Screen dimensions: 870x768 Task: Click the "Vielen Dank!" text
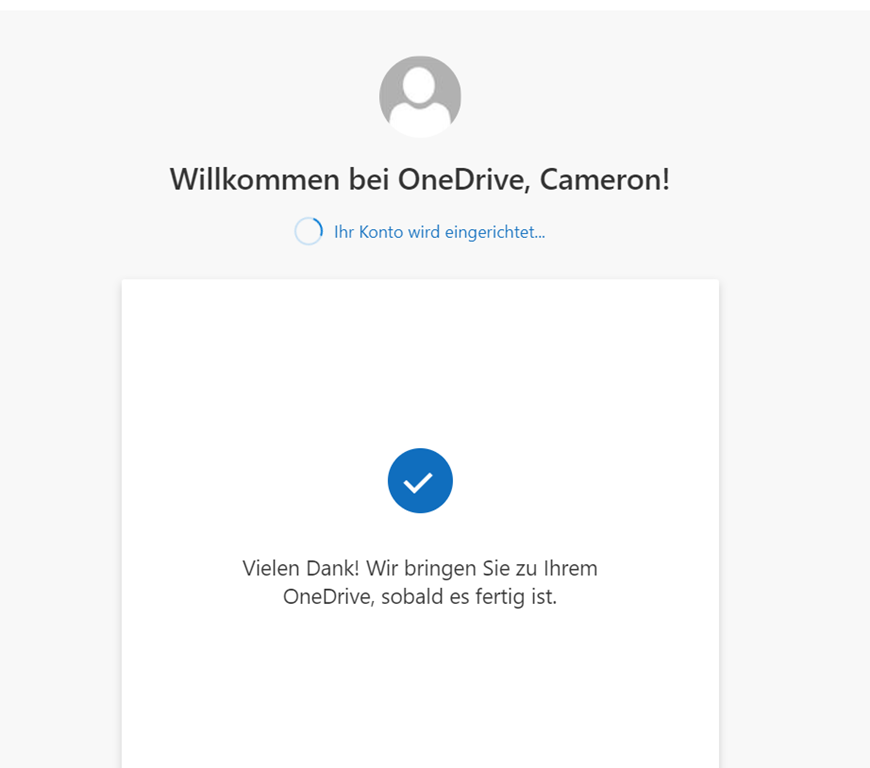[301, 568]
